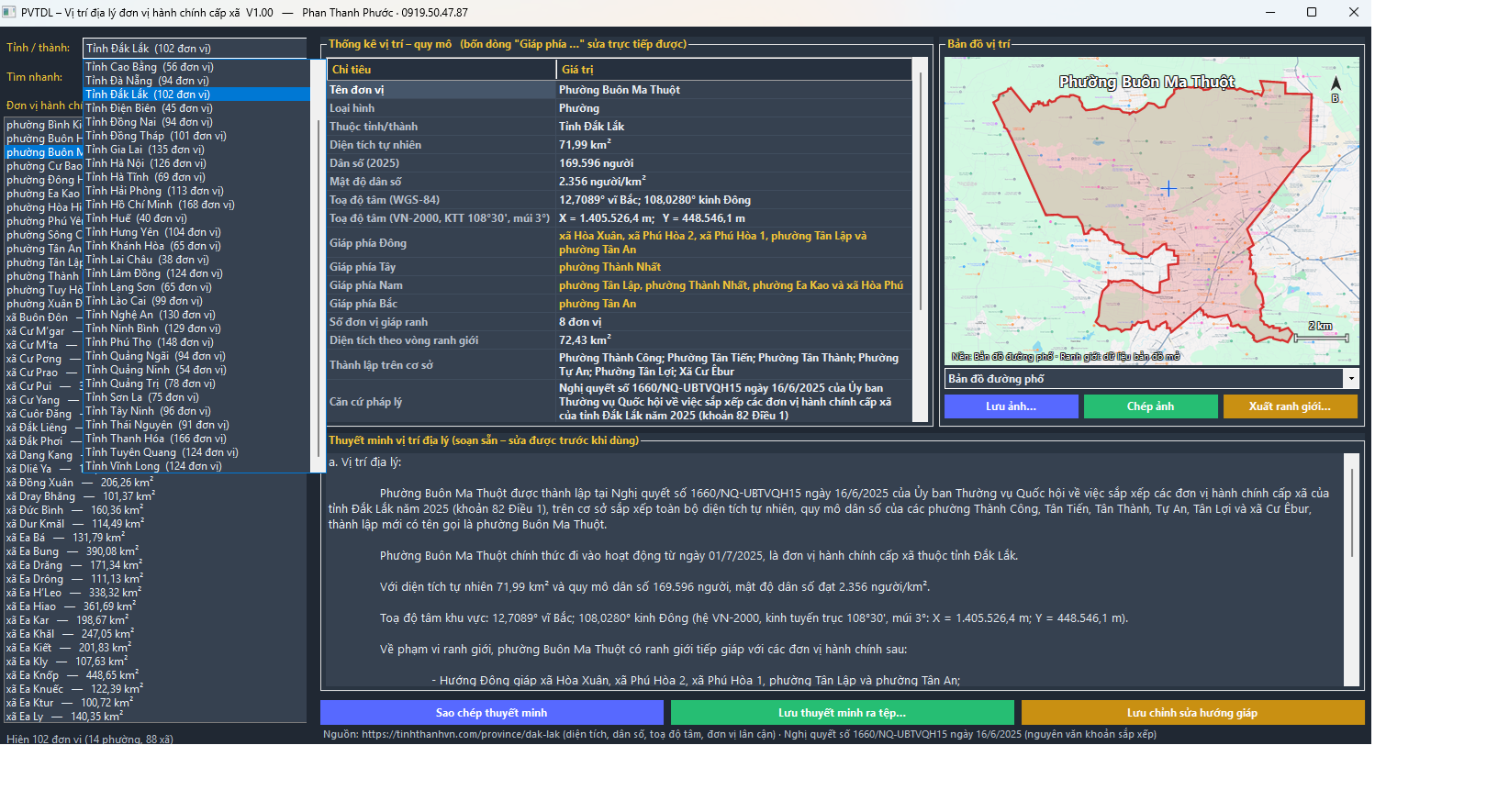This screenshot has width=1509, height=812.
Task: Click Xuất ranh giới... button
Action: click(1290, 406)
